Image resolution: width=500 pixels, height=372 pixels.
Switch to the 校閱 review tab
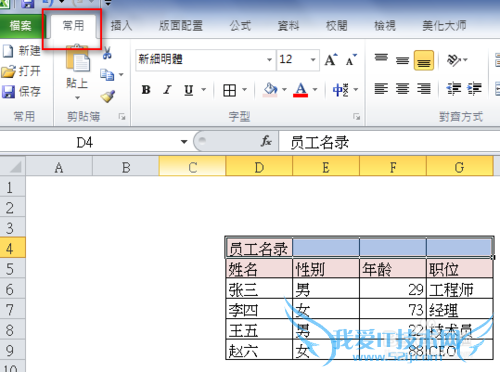[x=337, y=26]
